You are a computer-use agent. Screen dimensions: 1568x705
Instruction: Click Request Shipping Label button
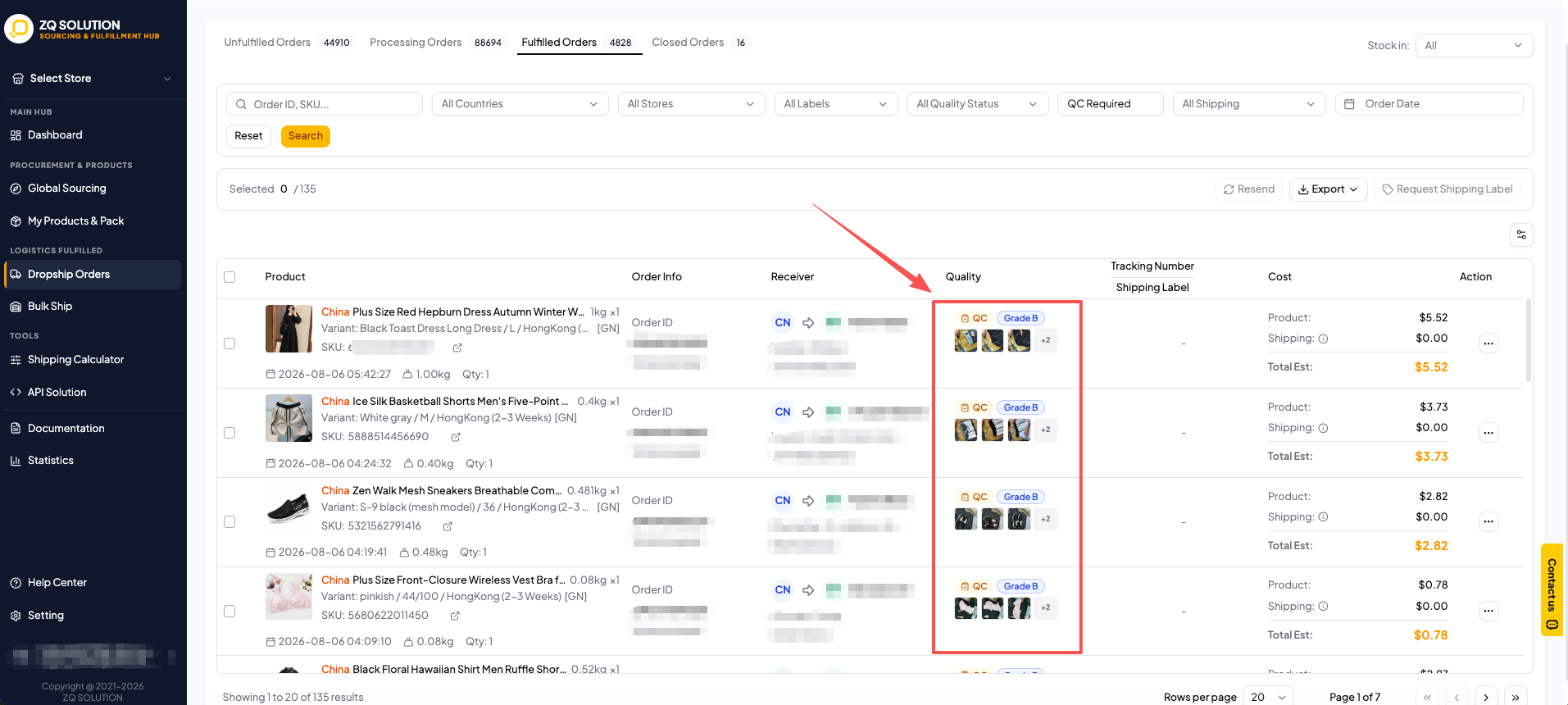point(1448,189)
